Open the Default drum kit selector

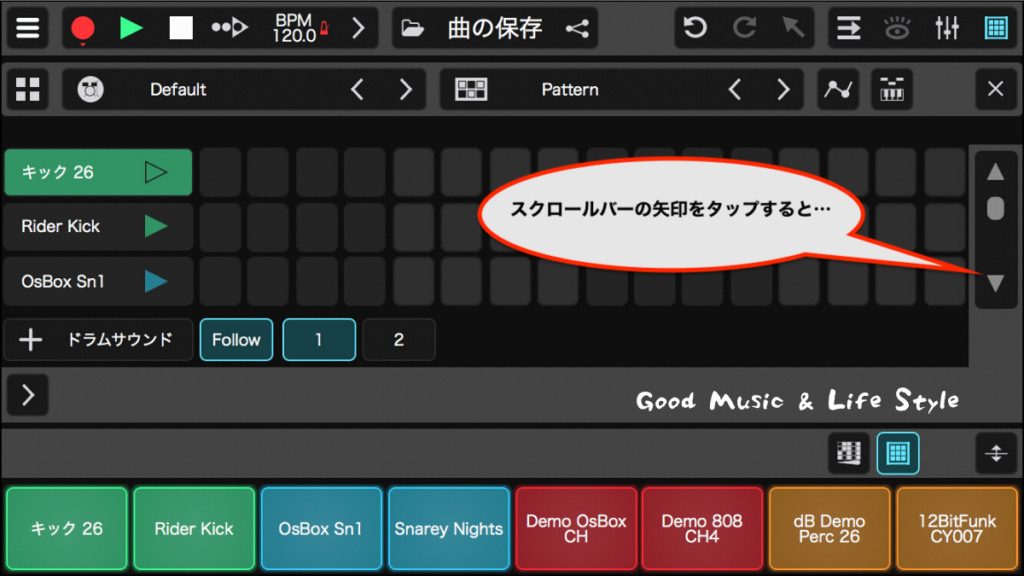(x=178, y=89)
